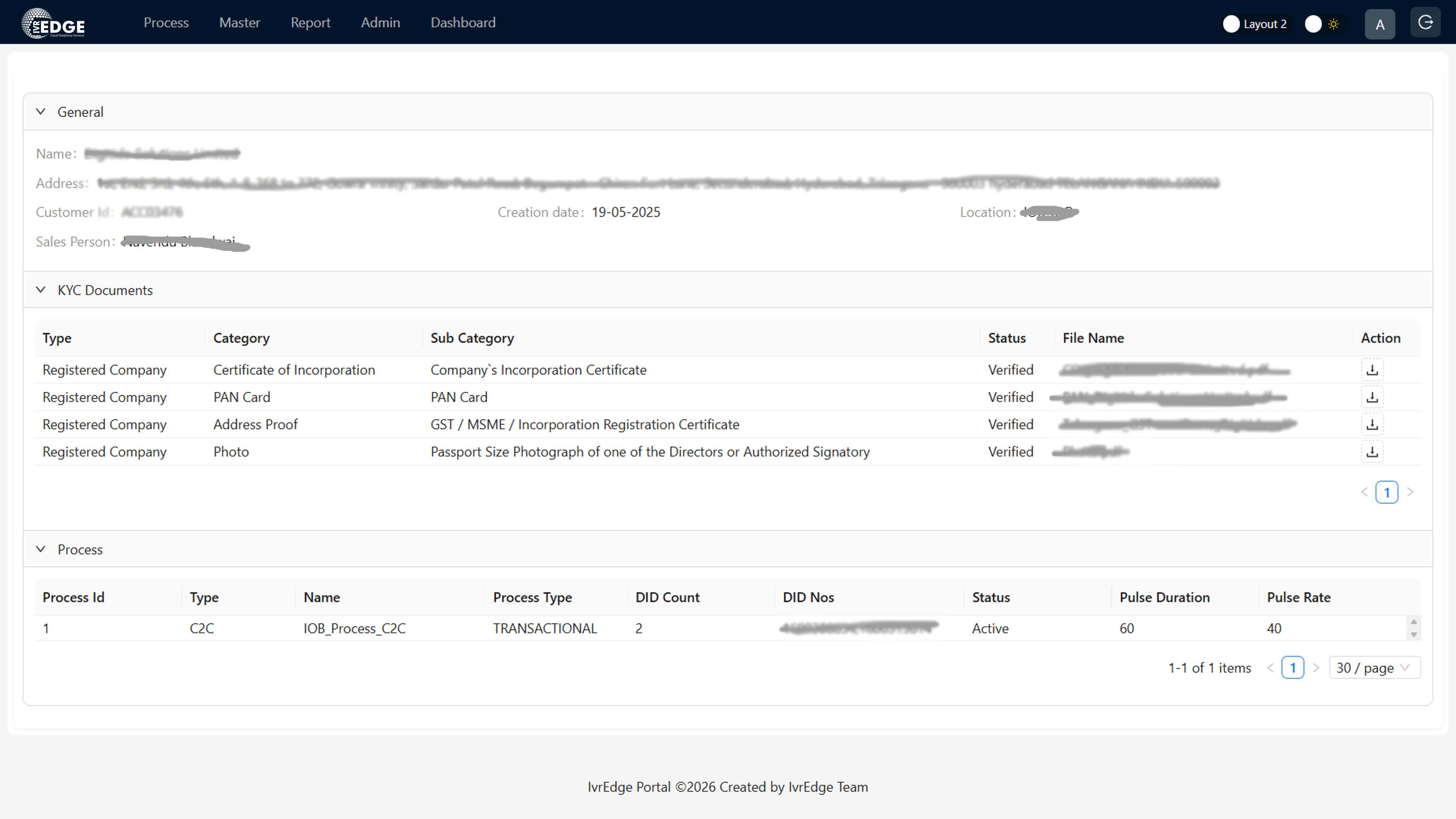1456x819 pixels.
Task: Open the Dashboard menu
Action: coord(462,23)
